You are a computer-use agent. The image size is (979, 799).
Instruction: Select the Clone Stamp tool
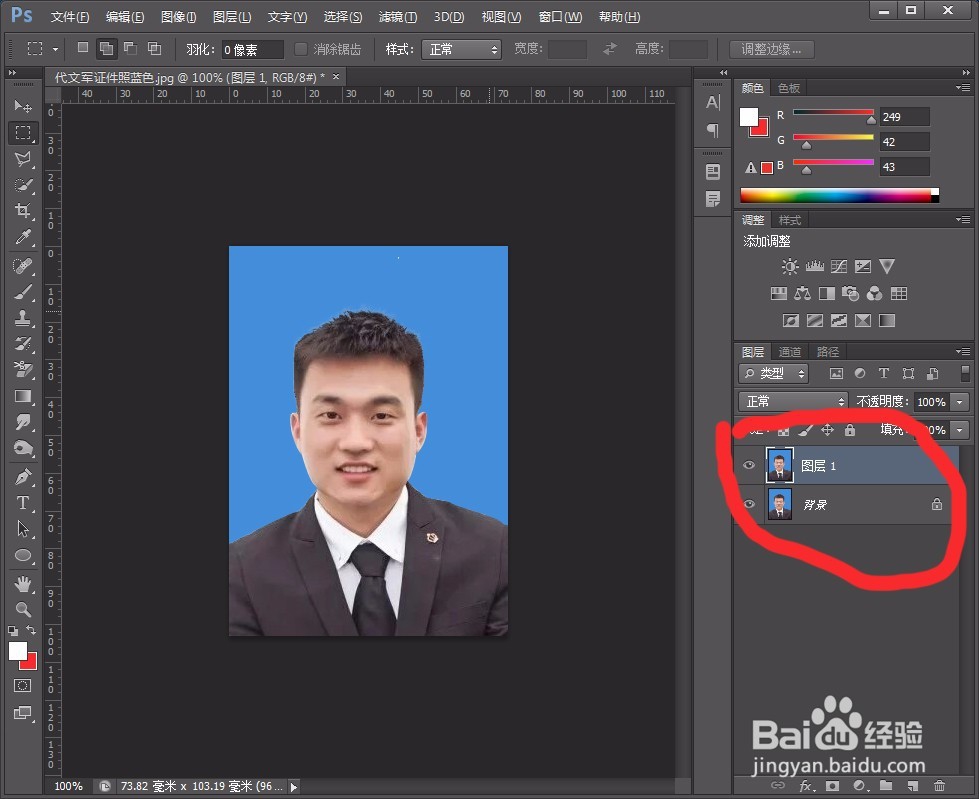tap(24, 320)
